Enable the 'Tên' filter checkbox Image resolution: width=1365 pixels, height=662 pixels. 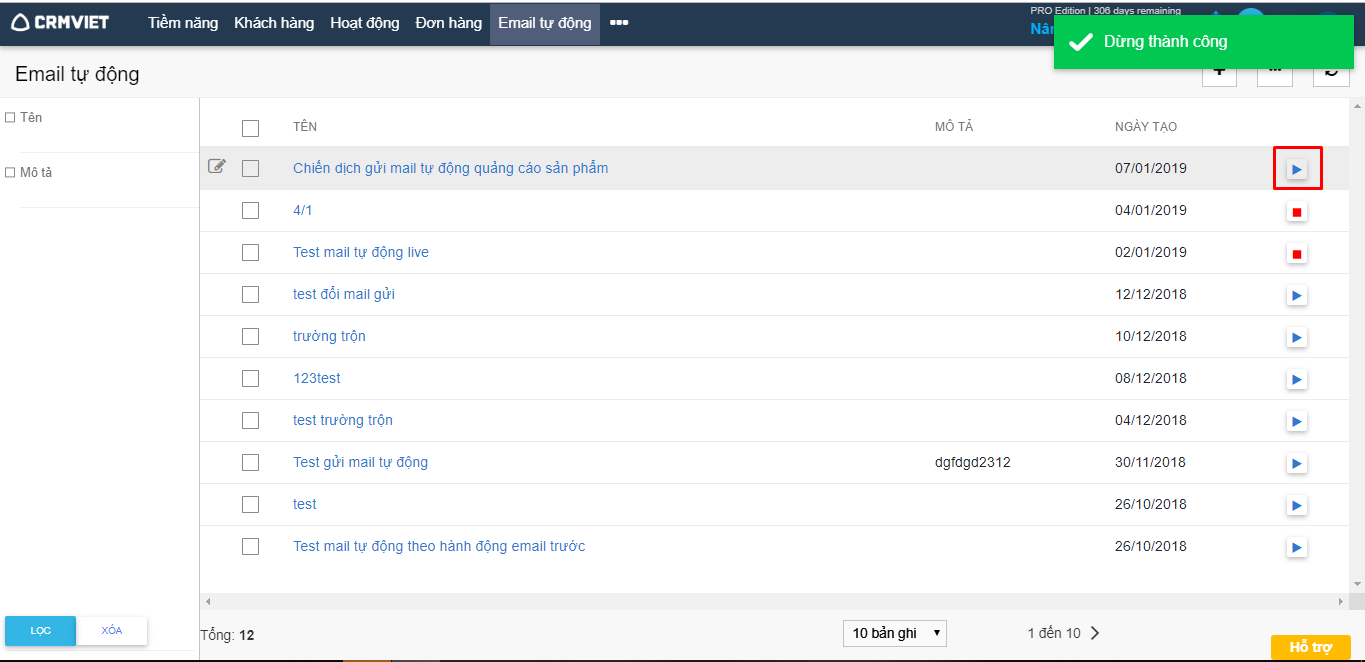(x=10, y=118)
